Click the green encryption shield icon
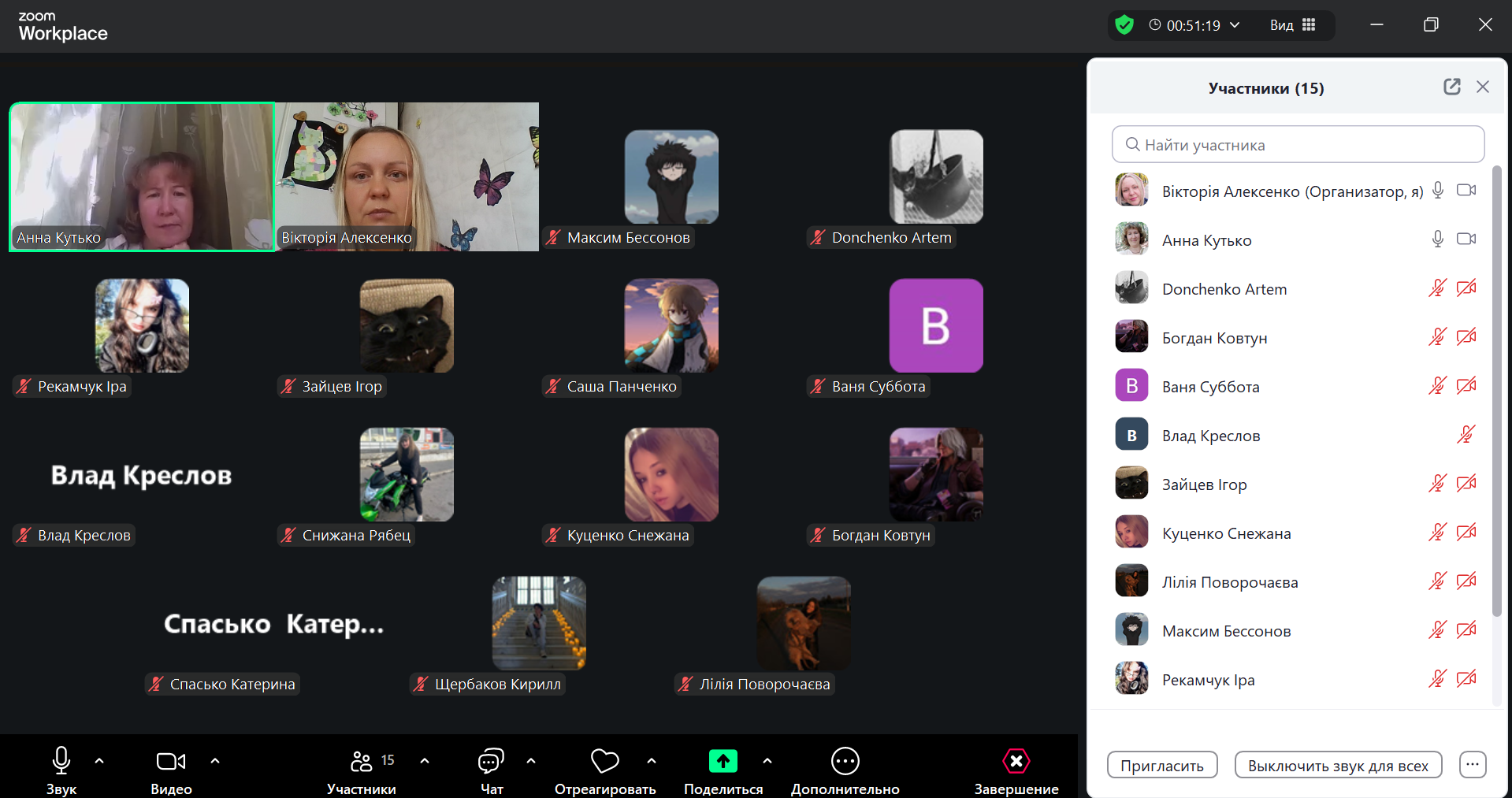The image size is (1512, 798). [x=1124, y=25]
